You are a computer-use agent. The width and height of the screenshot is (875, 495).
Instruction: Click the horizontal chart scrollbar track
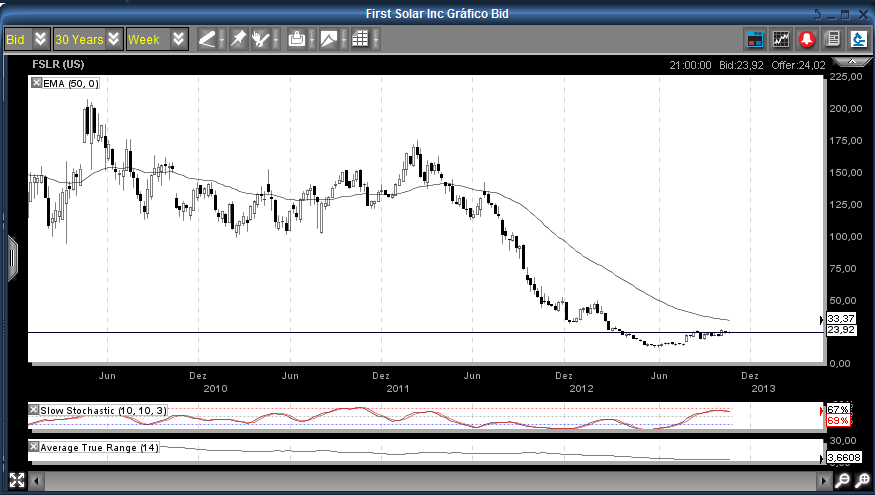pyautogui.click(x=430, y=480)
